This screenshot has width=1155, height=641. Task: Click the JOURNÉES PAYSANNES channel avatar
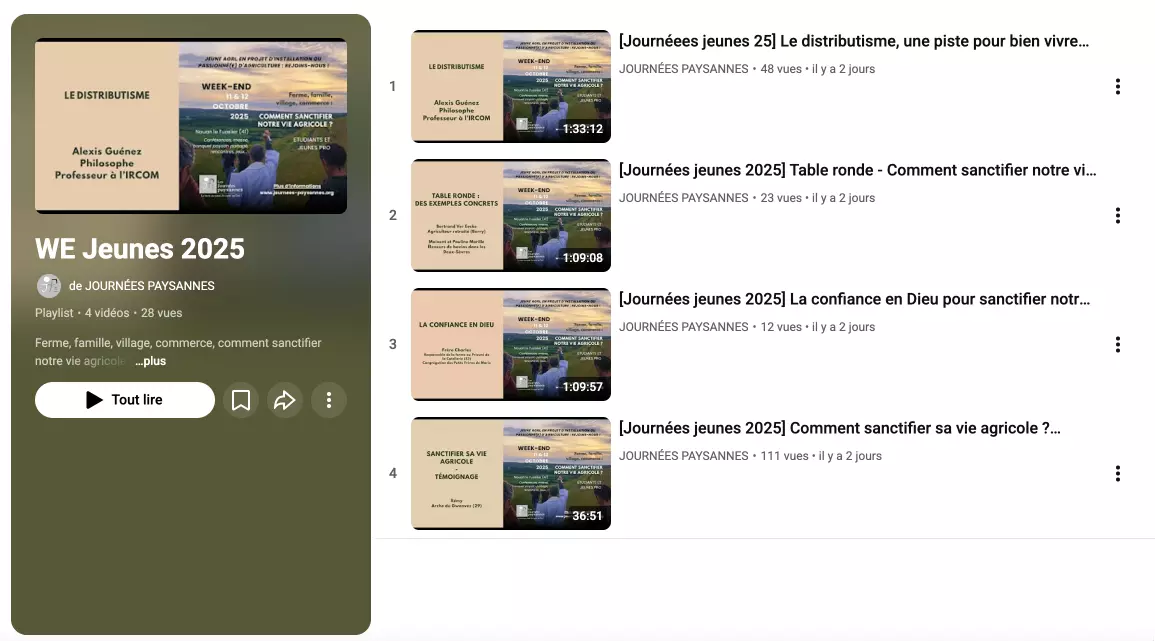(49, 286)
